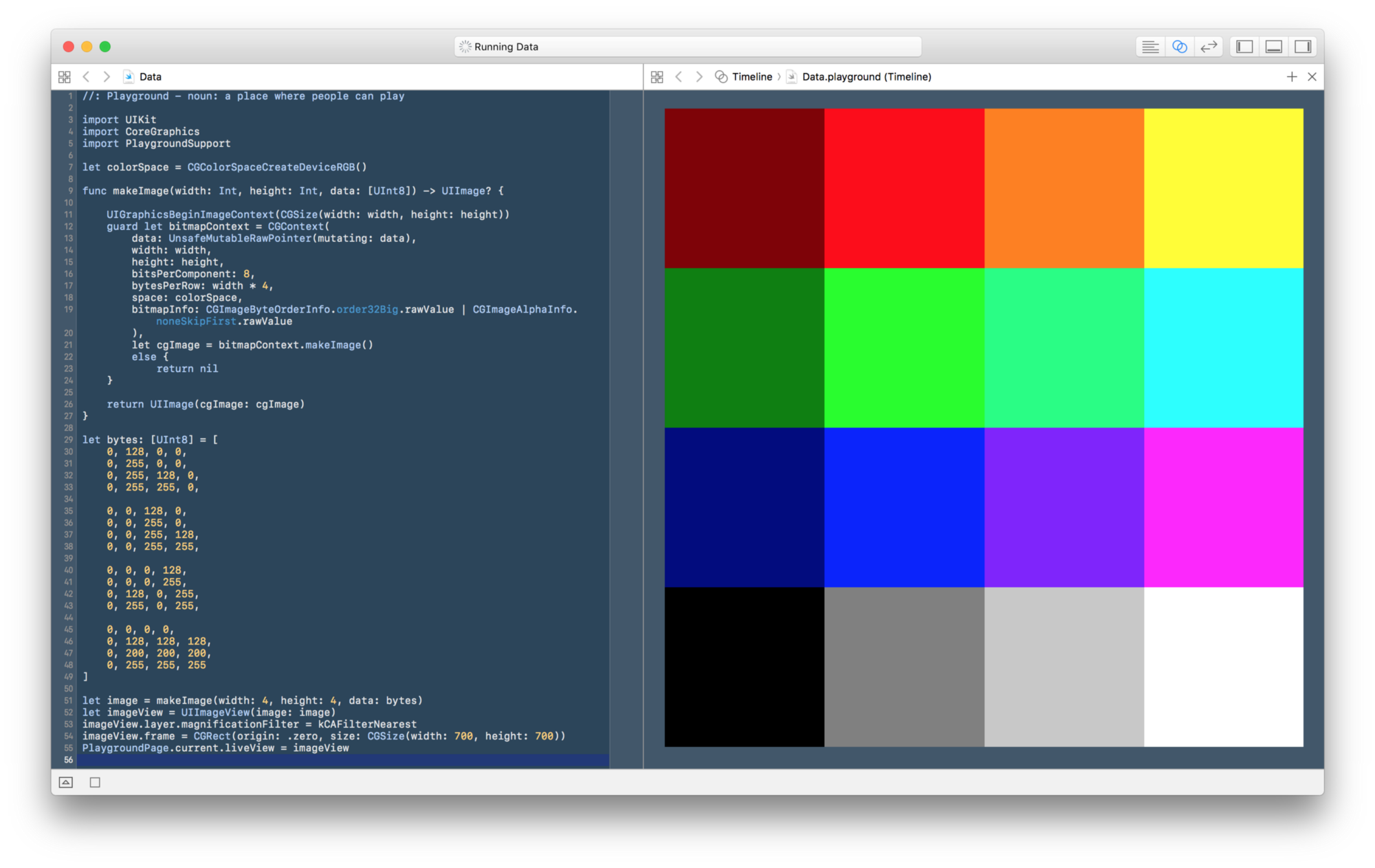Open the related items menu in jump bar

[x=65, y=76]
